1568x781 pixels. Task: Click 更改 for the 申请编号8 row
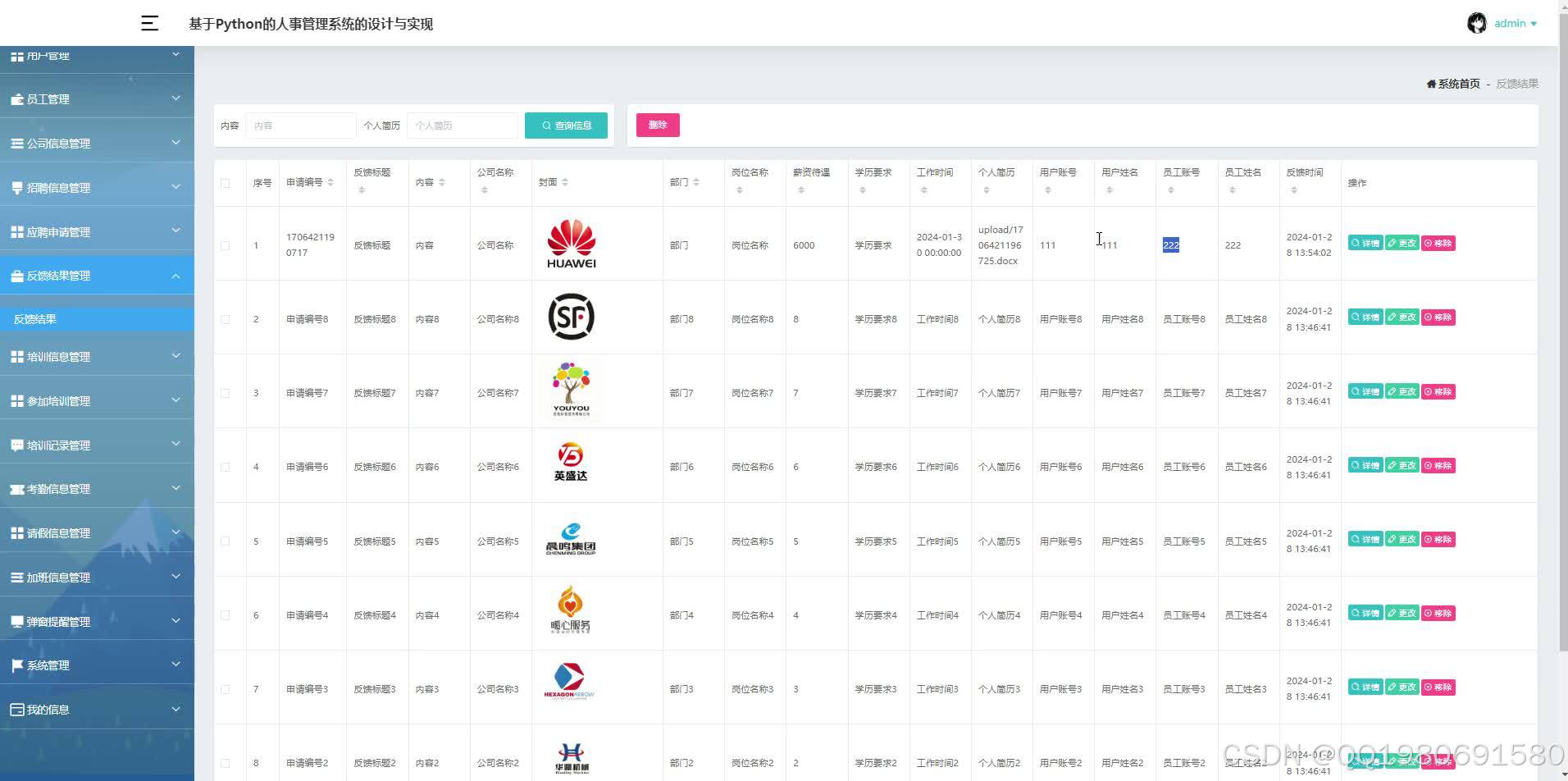point(1402,317)
